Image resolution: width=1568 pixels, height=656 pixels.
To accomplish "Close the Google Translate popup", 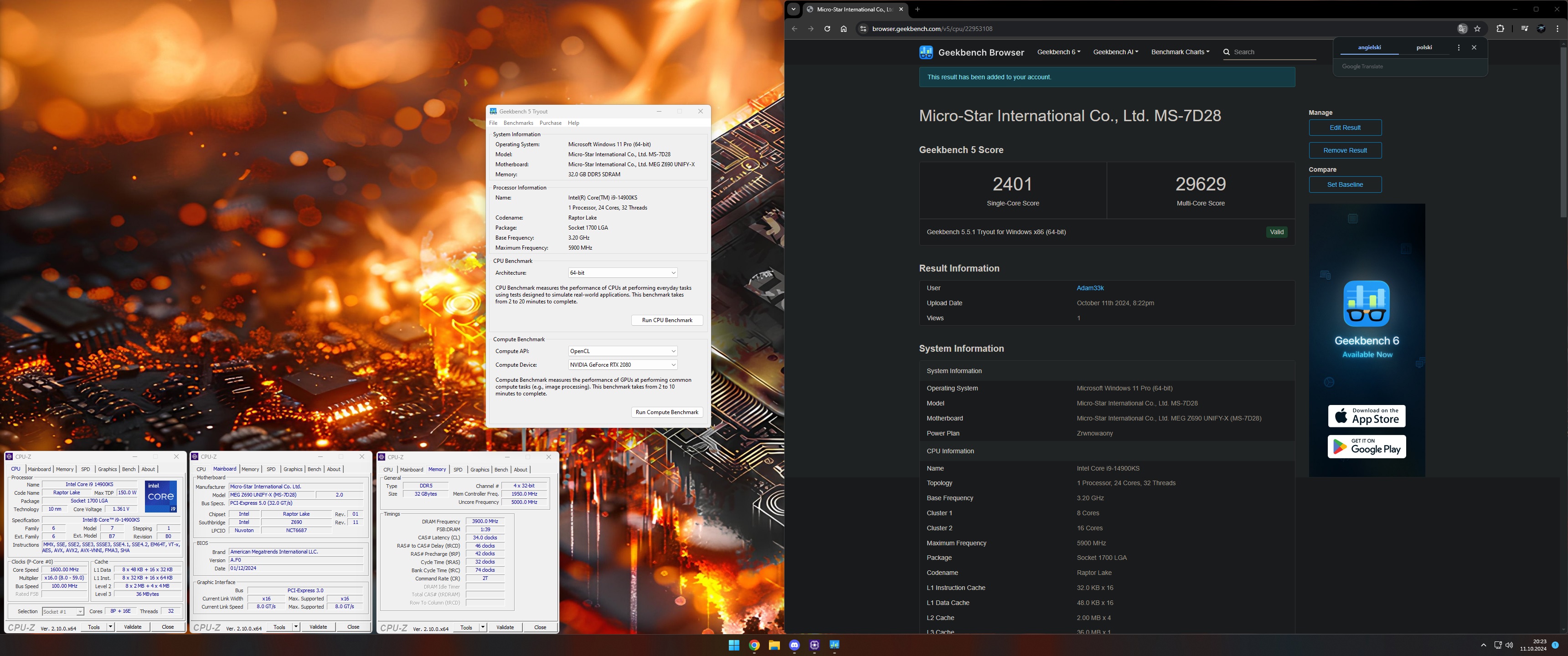I will [x=1474, y=47].
